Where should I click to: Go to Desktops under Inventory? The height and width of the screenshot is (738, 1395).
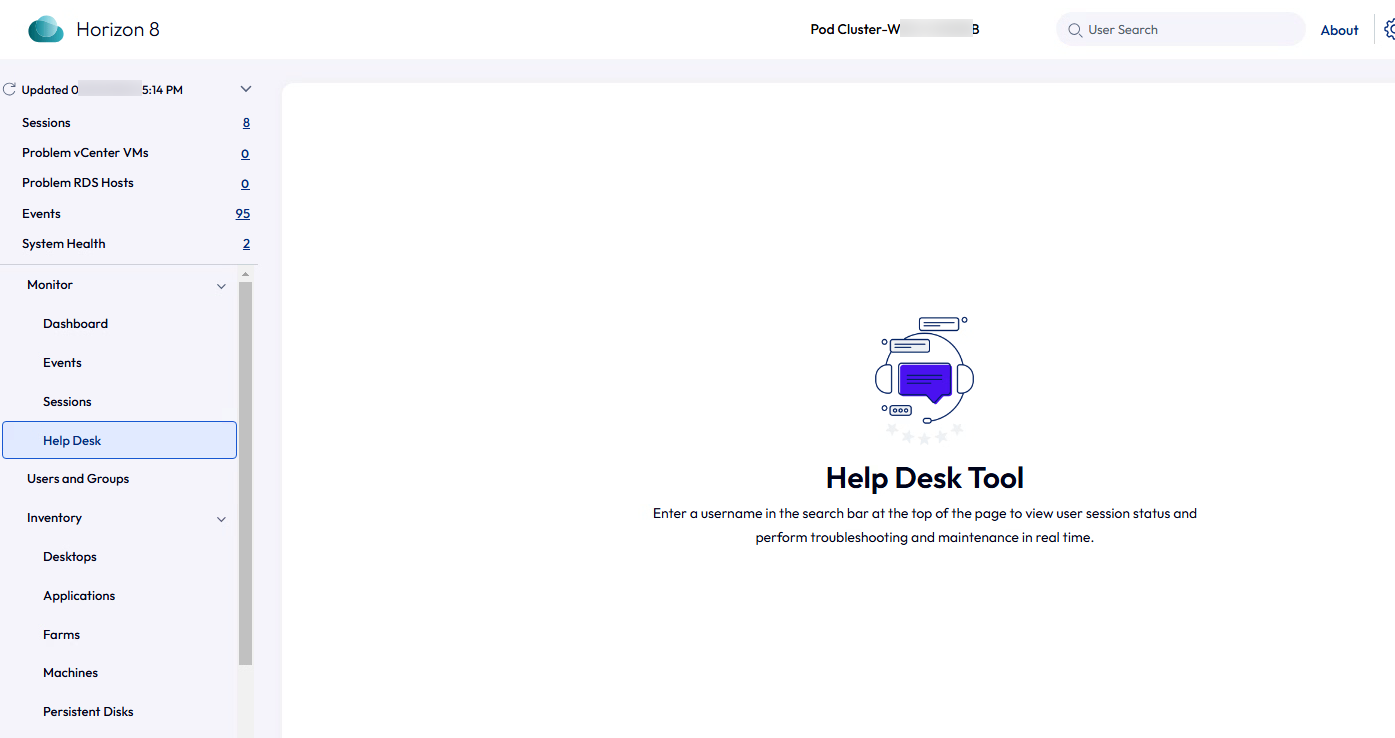[x=70, y=557]
